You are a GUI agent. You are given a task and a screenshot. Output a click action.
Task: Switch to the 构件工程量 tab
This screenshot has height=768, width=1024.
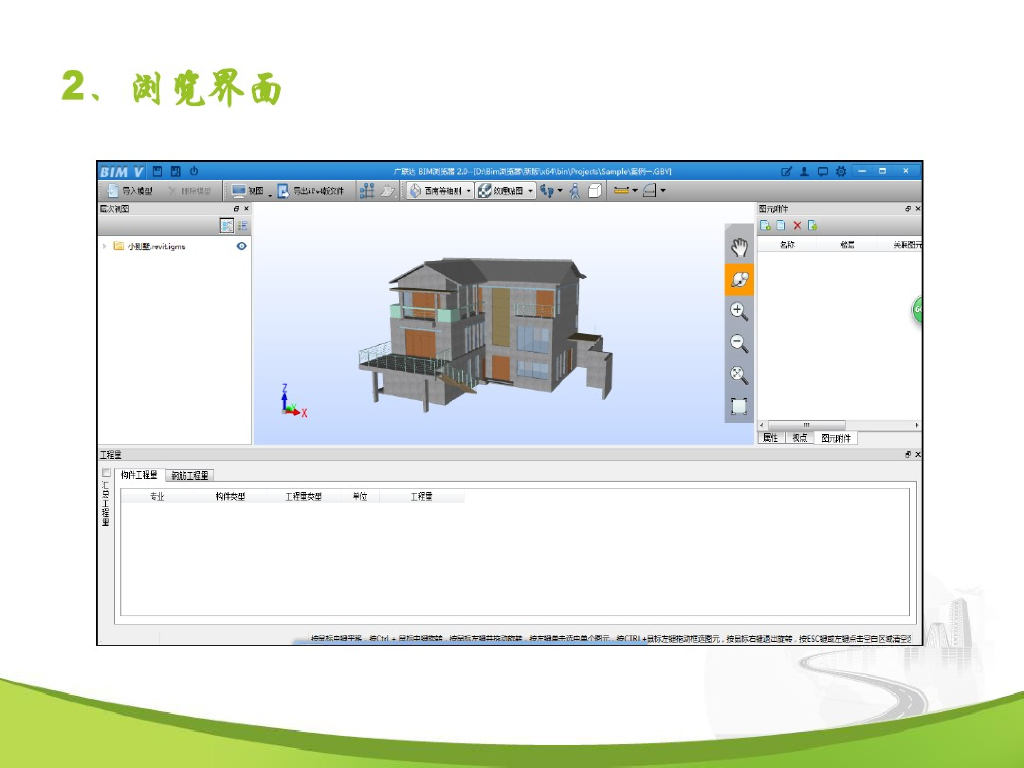click(x=139, y=475)
